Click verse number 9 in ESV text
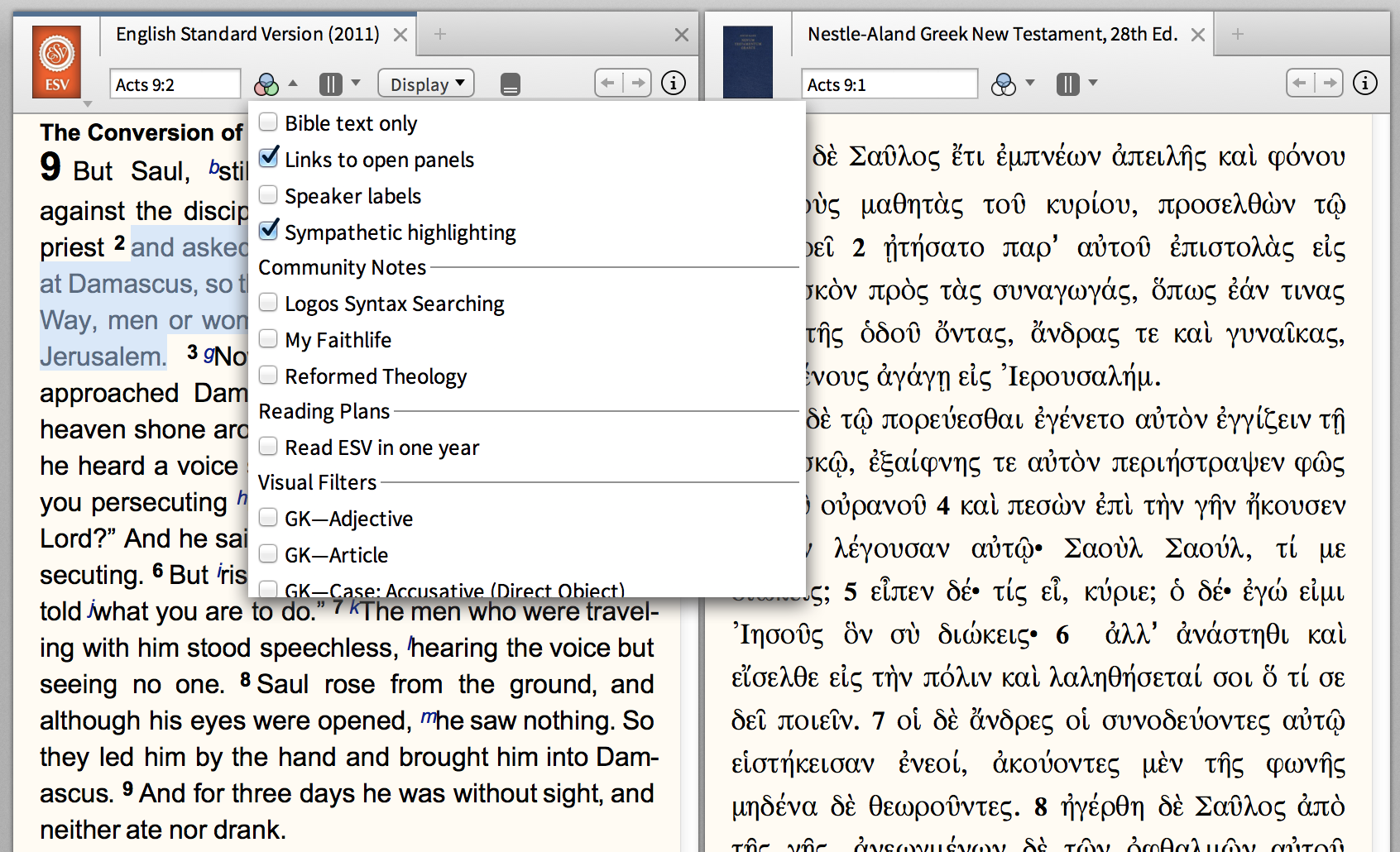 pos(128,788)
